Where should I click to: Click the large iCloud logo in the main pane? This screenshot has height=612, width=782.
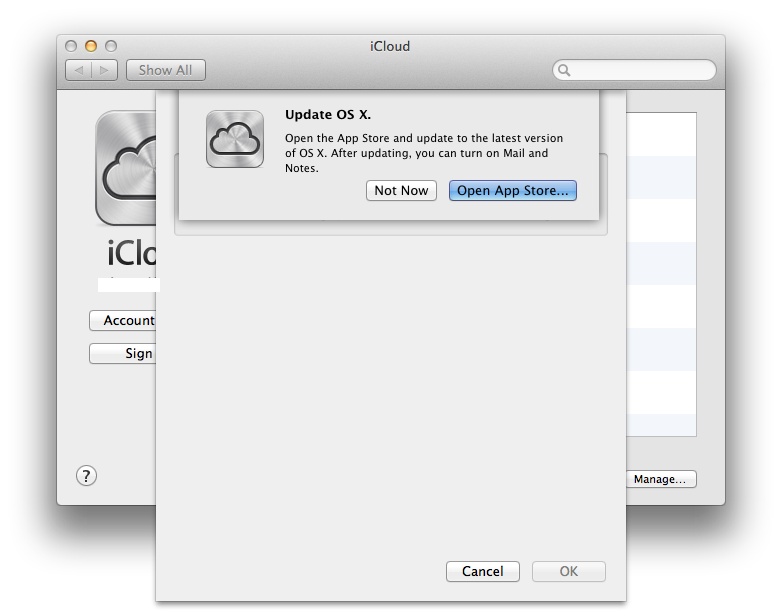[x=126, y=168]
